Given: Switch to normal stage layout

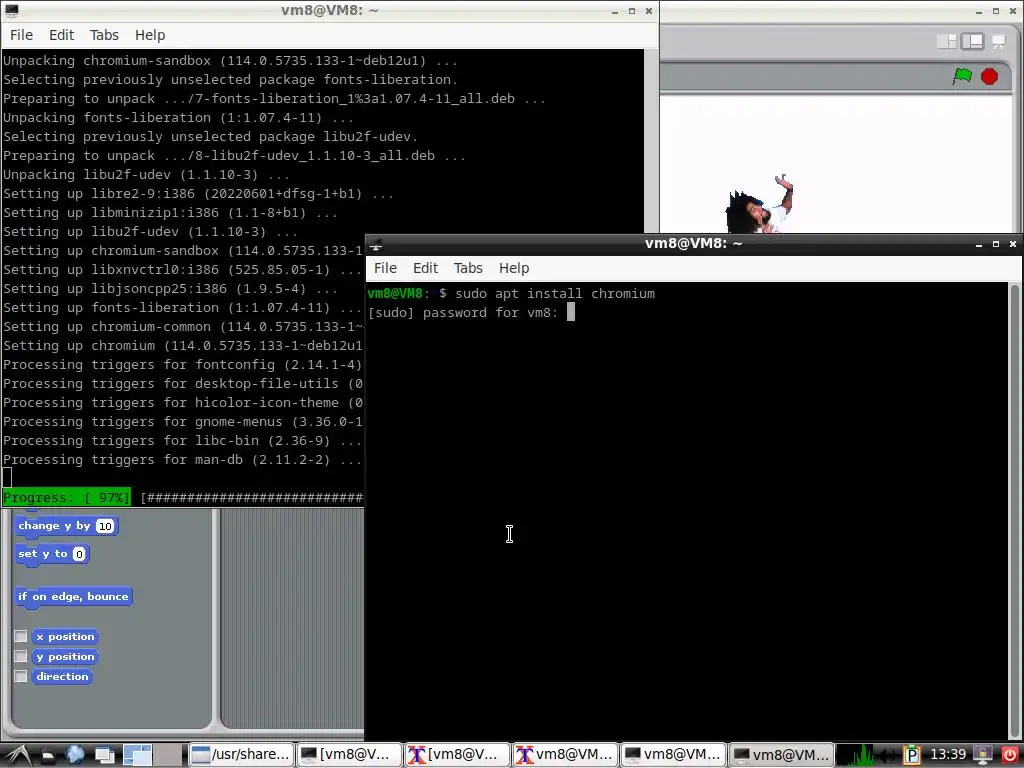Looking at the screenshot, I should click(x=972, y=42).
